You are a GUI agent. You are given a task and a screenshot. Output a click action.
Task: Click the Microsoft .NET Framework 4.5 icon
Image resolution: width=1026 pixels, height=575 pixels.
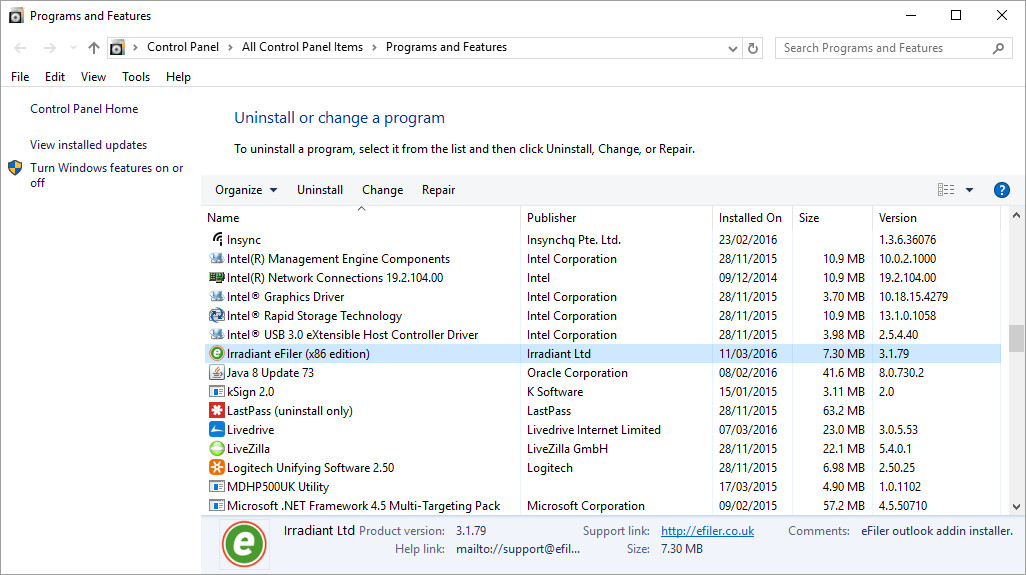217,505
